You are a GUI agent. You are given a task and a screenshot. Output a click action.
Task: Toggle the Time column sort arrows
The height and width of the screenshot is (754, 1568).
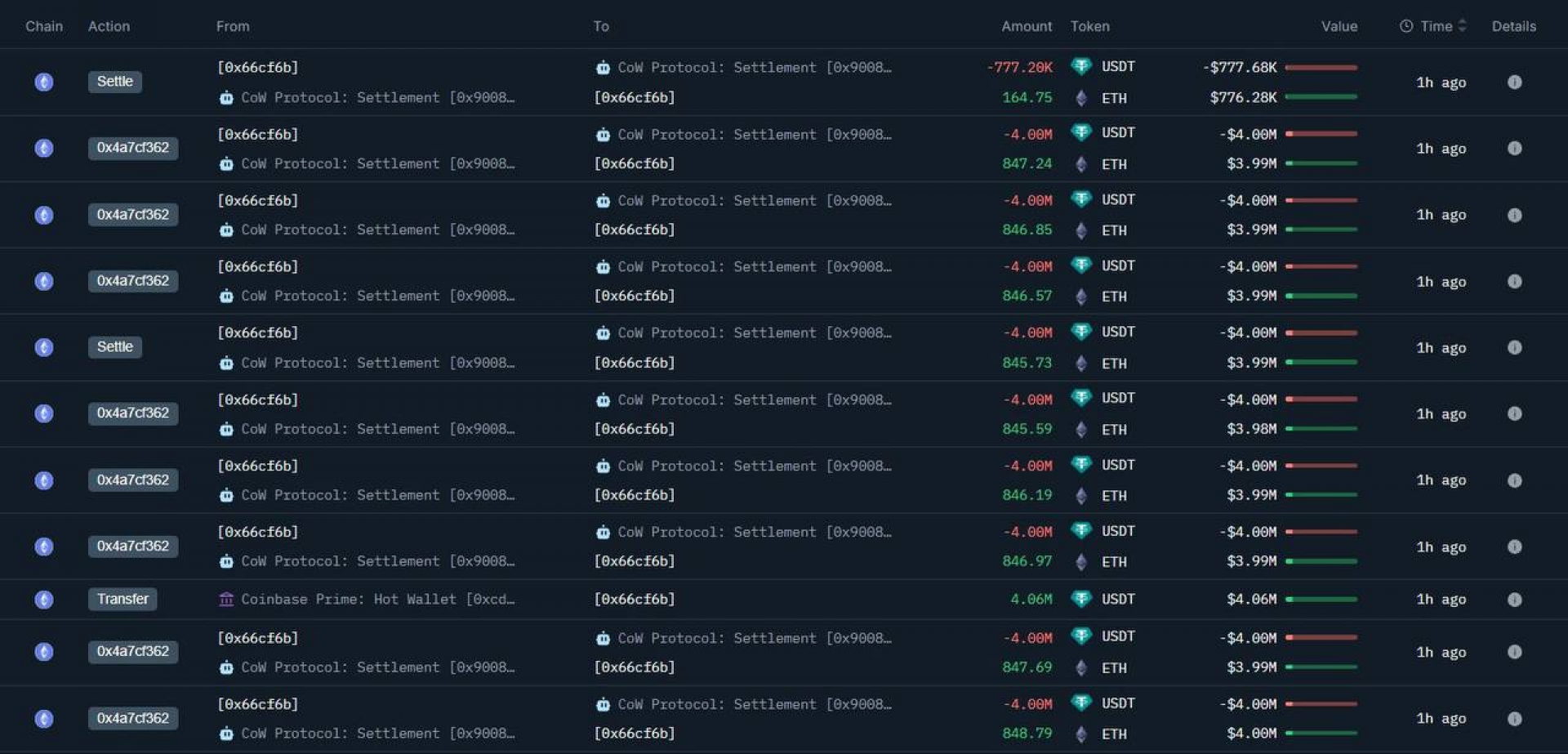pos(1462,26)
